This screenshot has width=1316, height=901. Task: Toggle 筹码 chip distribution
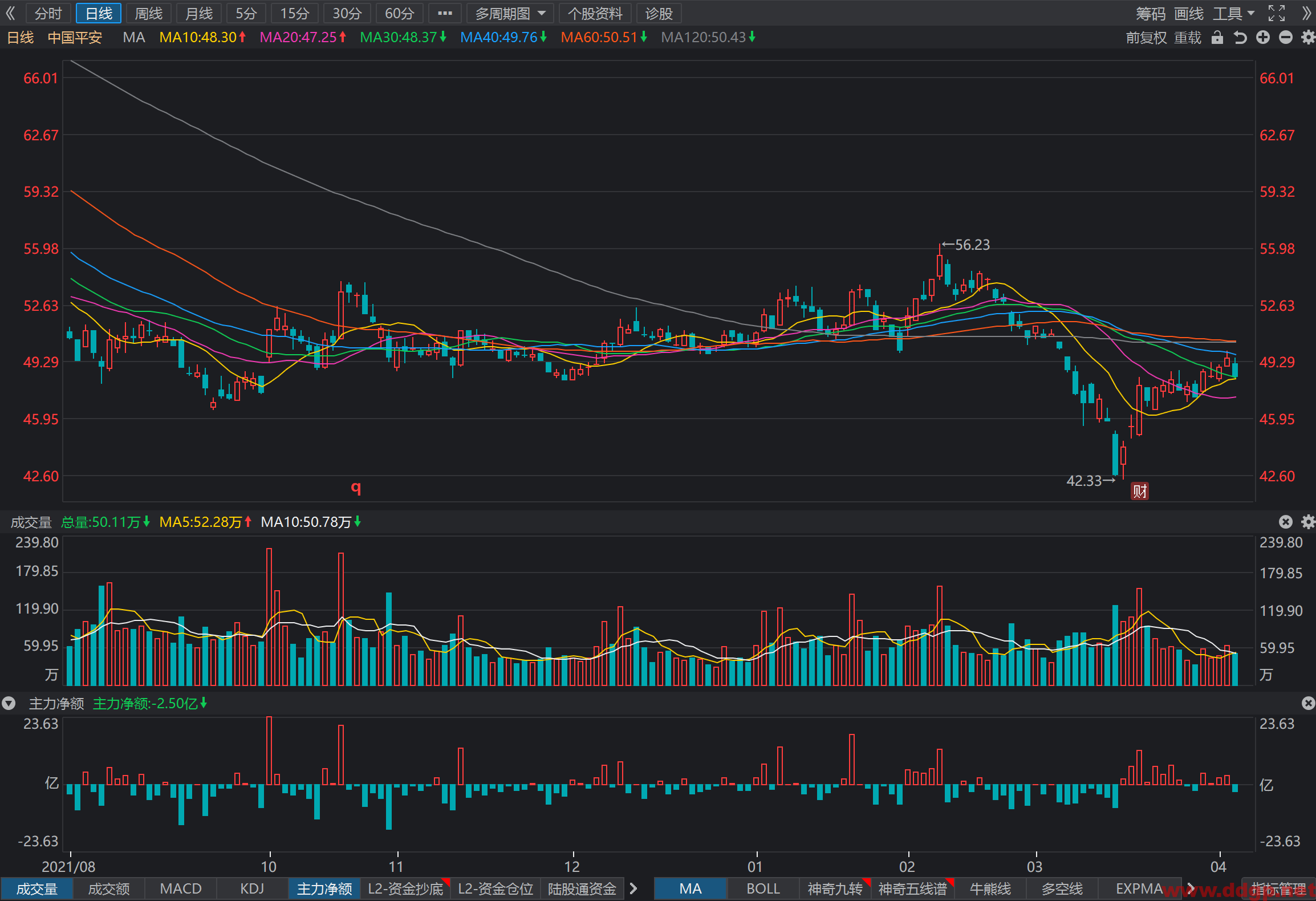(1151, 13)
